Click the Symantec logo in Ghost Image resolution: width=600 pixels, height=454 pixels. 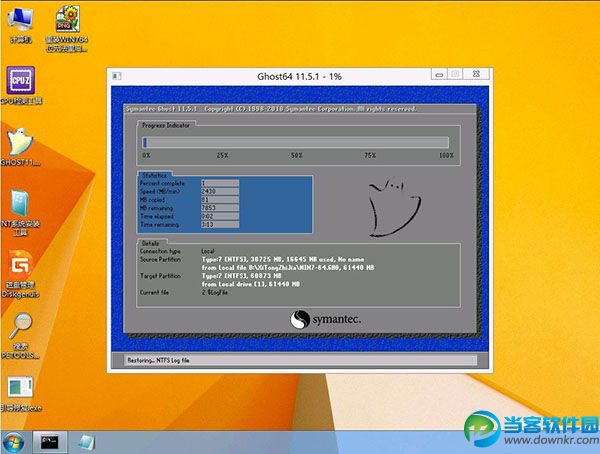coord(326,319)
